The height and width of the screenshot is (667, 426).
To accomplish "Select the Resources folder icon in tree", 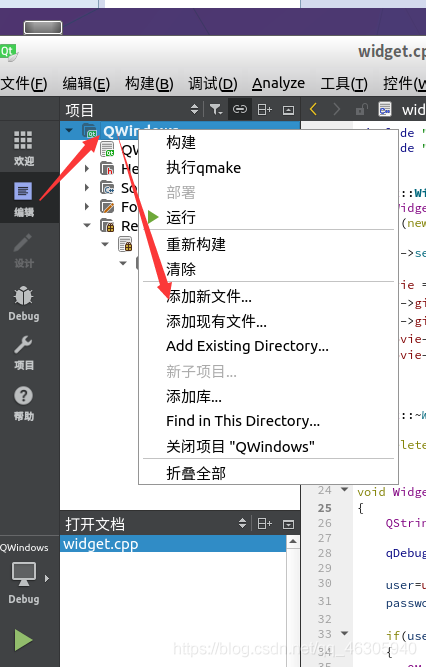I will (x=107, y=225).
